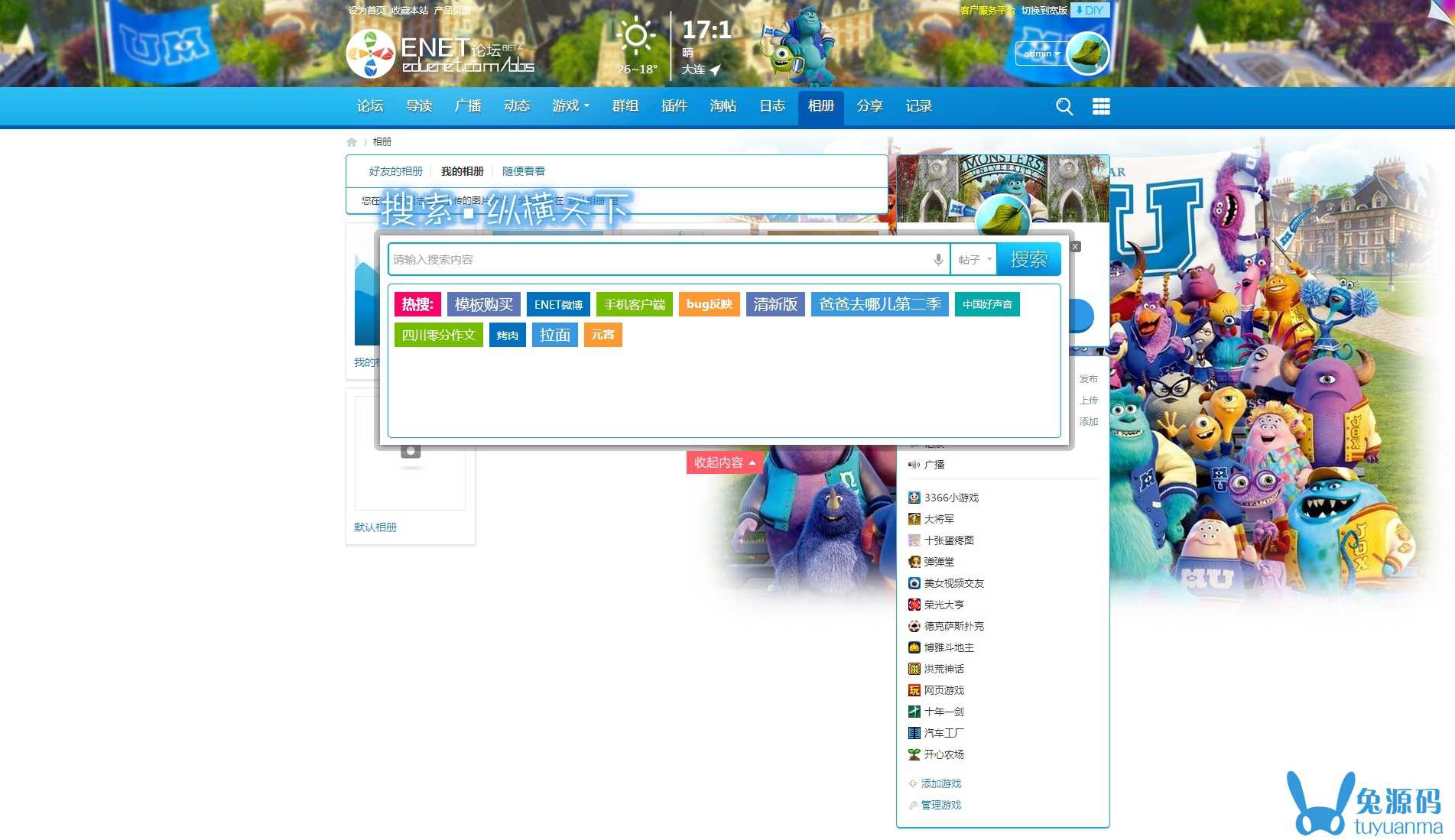Open the 群组 nav item
1455x840 pixels.
click(x=625, y=106)
